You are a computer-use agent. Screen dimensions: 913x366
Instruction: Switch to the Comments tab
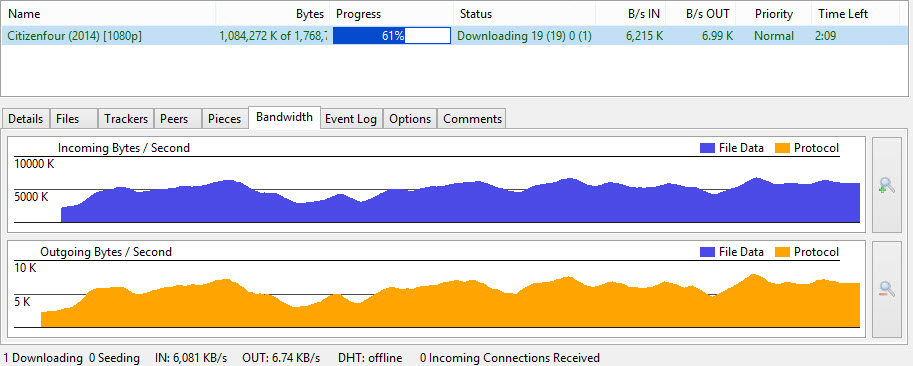(472, 119)
